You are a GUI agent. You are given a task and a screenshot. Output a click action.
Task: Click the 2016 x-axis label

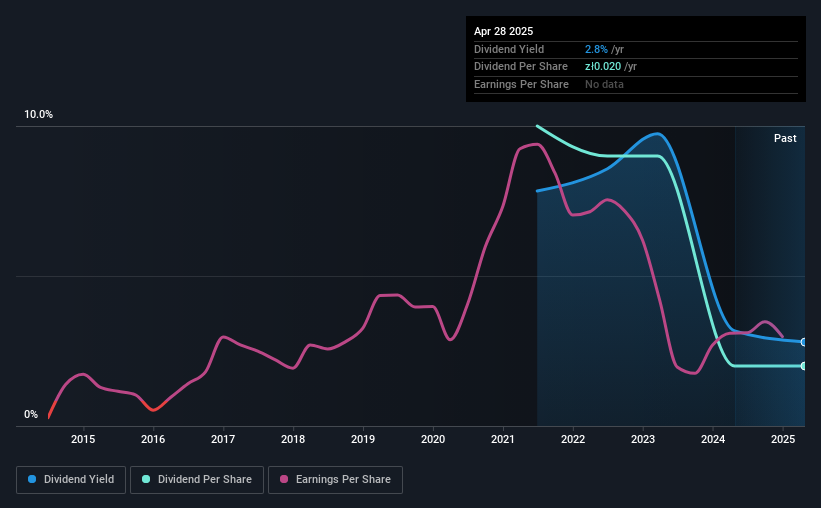click(x=153, y=439)
